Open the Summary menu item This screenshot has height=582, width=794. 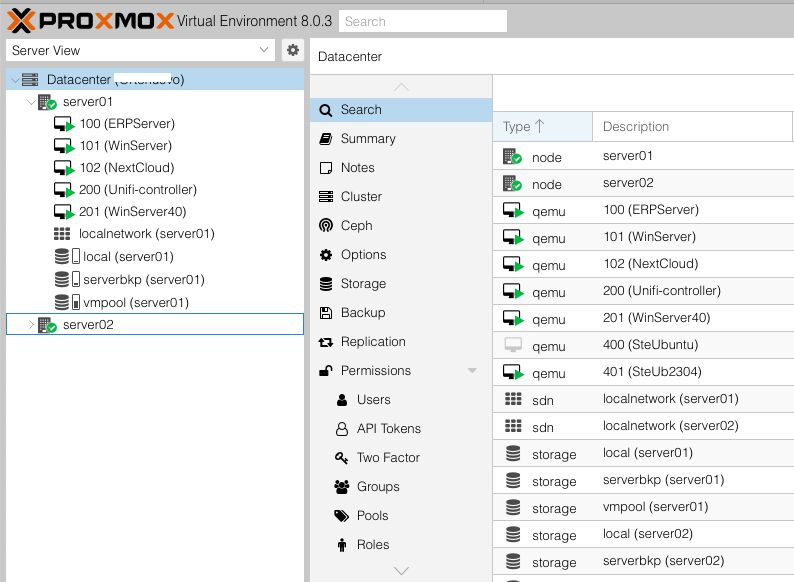[x=367, y=139]
